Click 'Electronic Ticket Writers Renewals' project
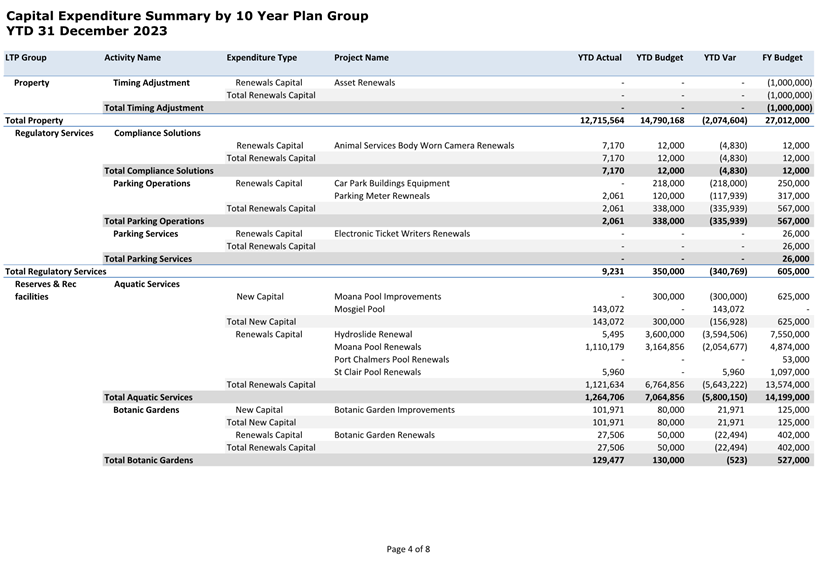817x578 pixels. 402,233
